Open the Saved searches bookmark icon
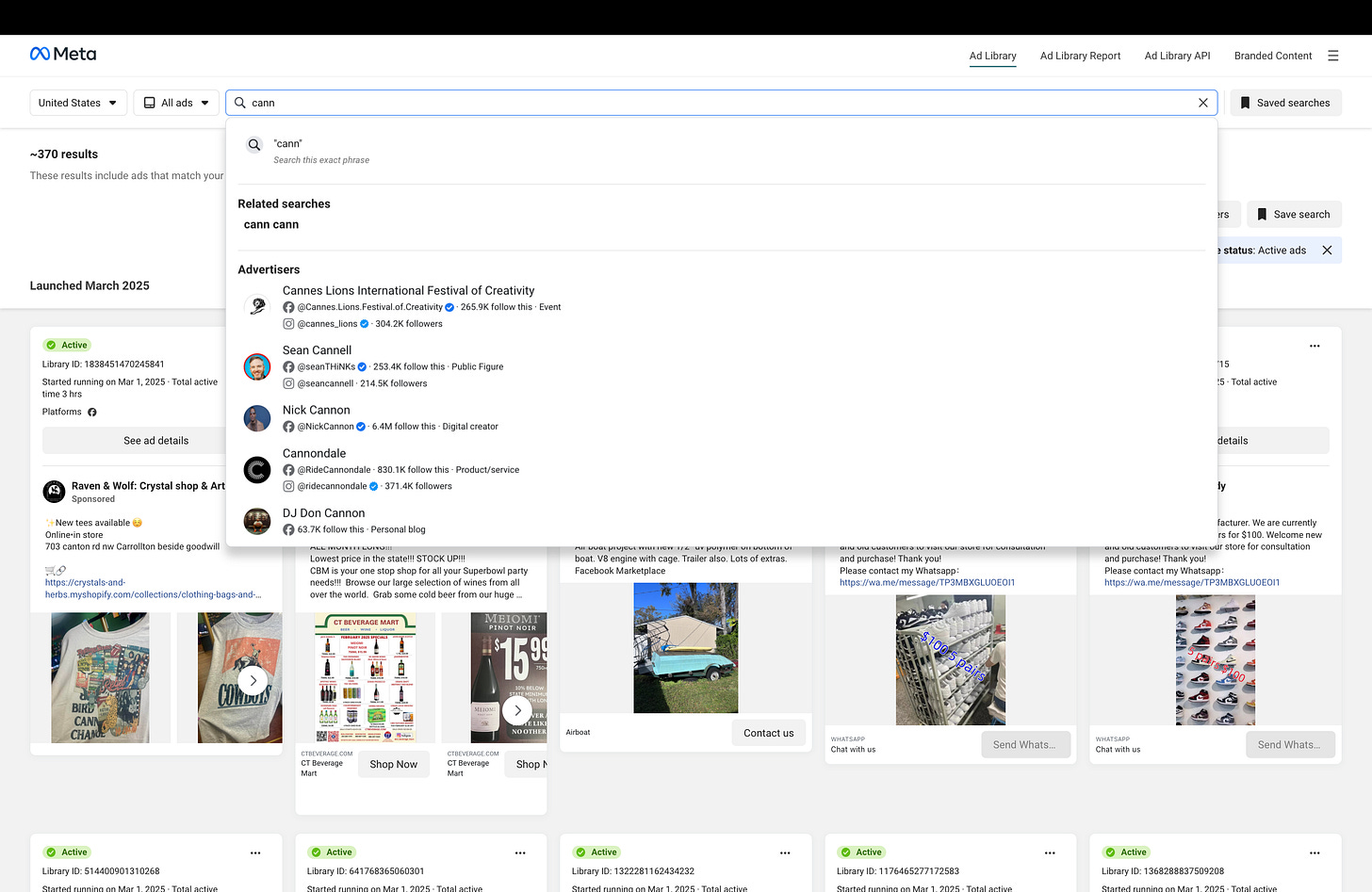The image size is (1372, 892). tap(1245, 103)
